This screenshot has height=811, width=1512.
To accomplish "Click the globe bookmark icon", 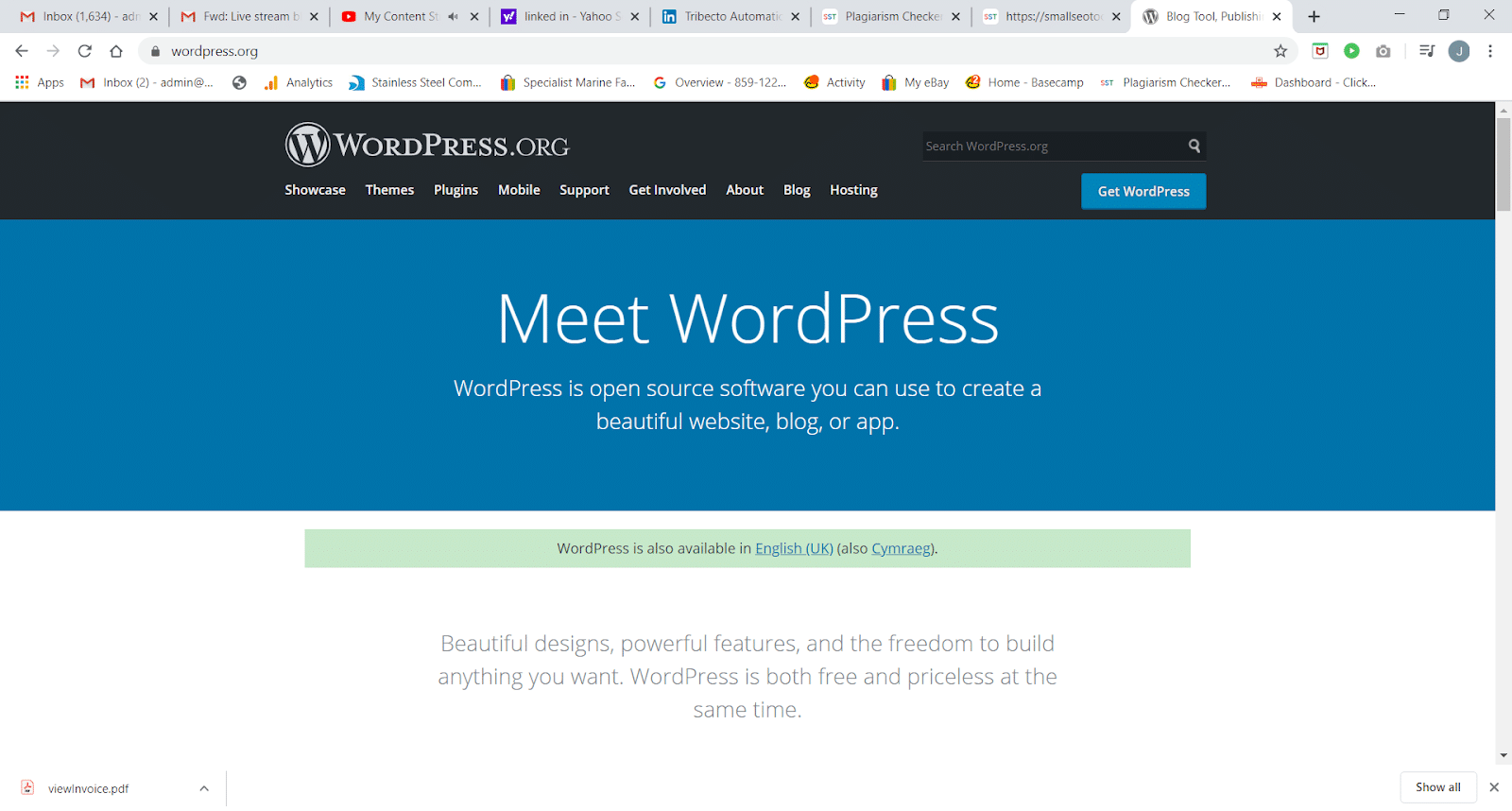I will [239, 83].
